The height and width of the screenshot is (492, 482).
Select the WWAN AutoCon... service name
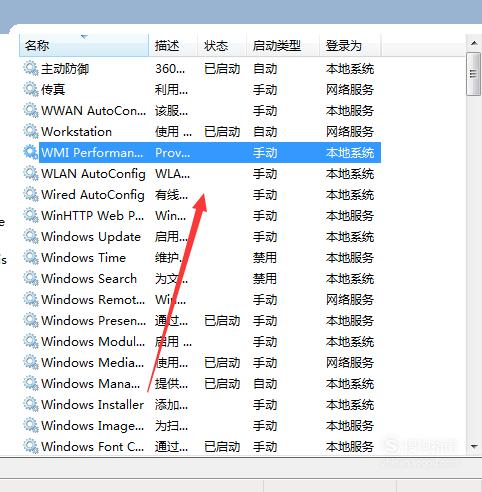pyautogui.click(x=94, y=111)
